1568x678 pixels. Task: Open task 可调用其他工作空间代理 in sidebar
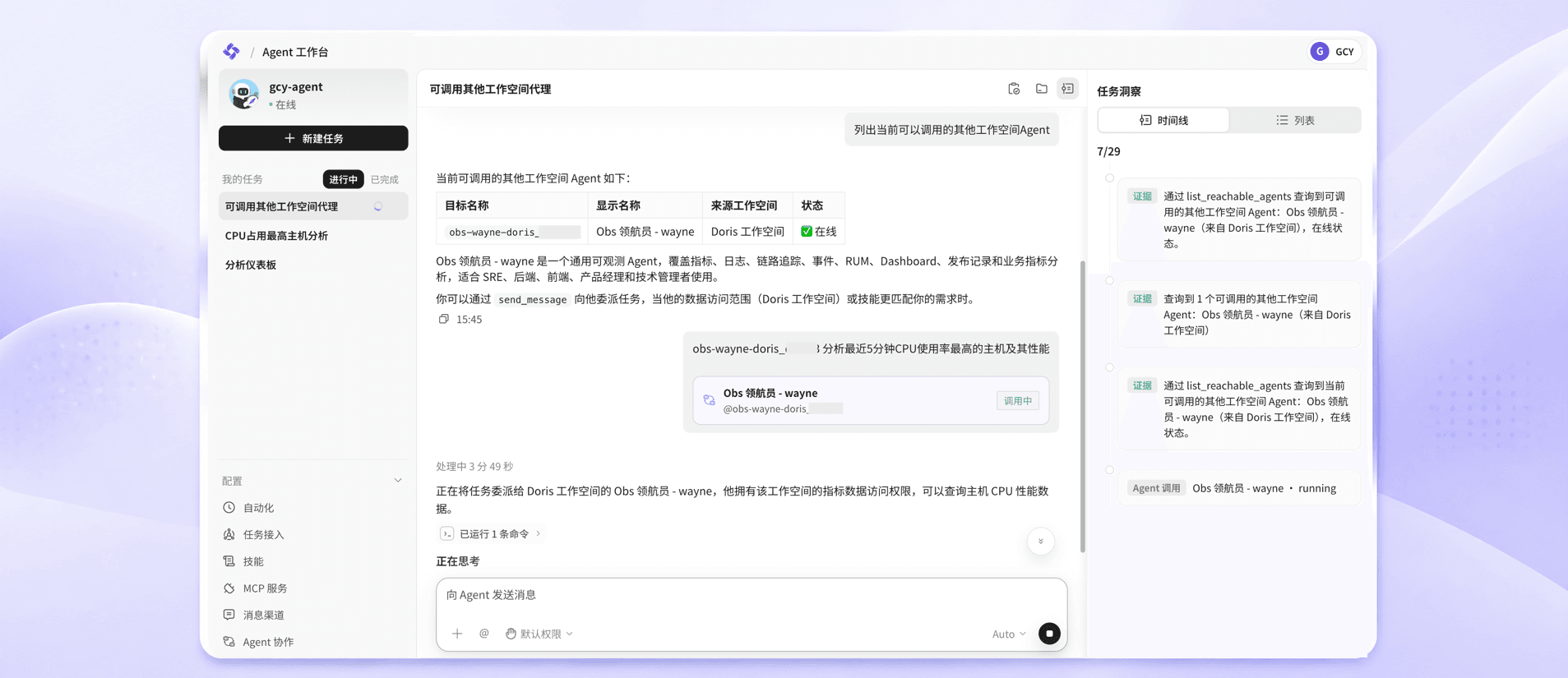coord(313,206)
